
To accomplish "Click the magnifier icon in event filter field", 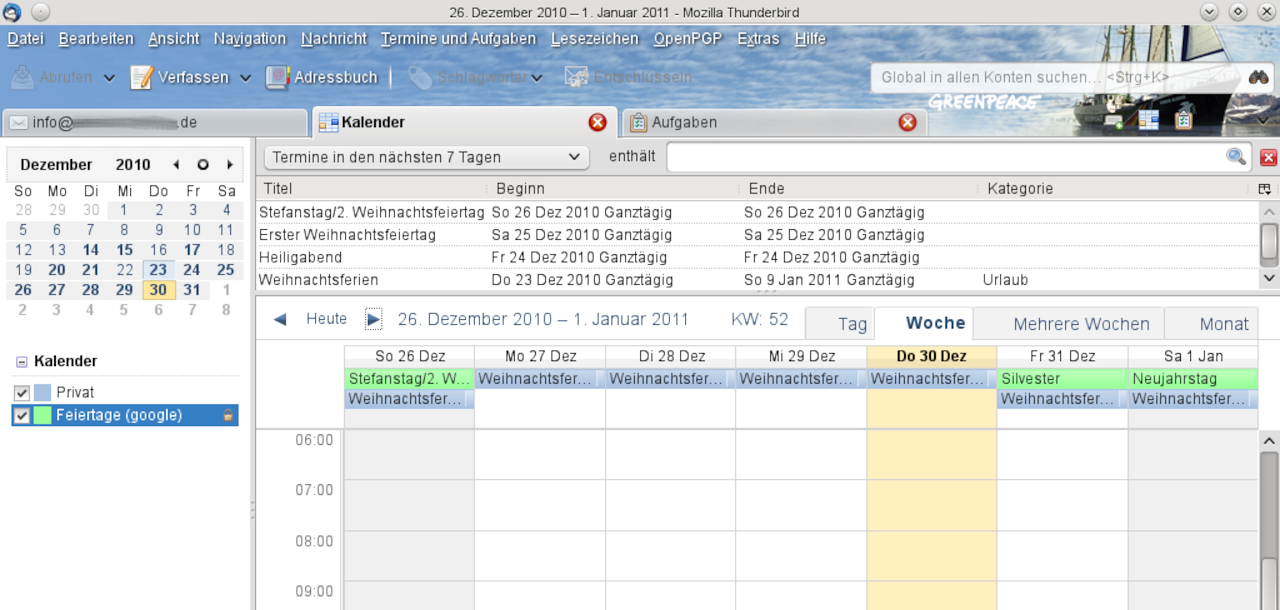I will [x=1237, y=157].
